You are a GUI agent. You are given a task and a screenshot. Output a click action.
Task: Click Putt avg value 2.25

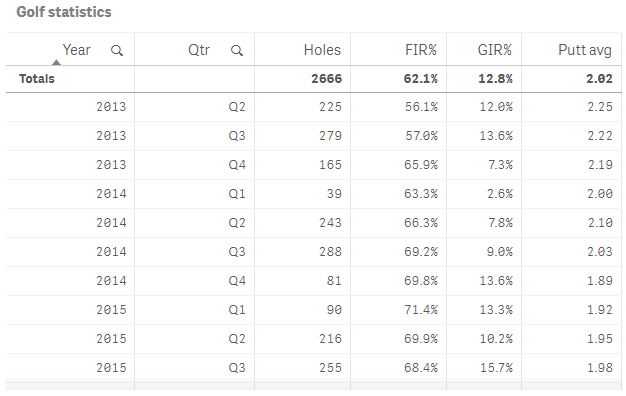(x=600, y=107)
